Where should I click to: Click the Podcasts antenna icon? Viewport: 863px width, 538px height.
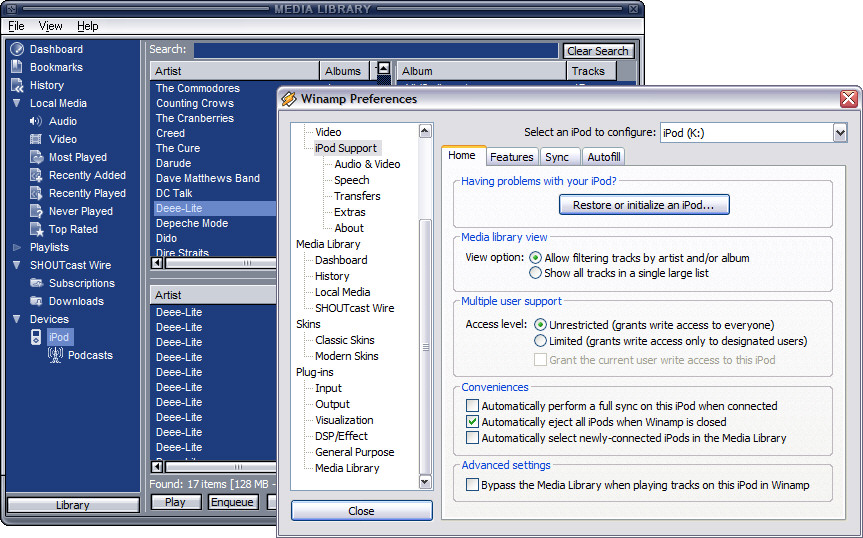[55, 355]
